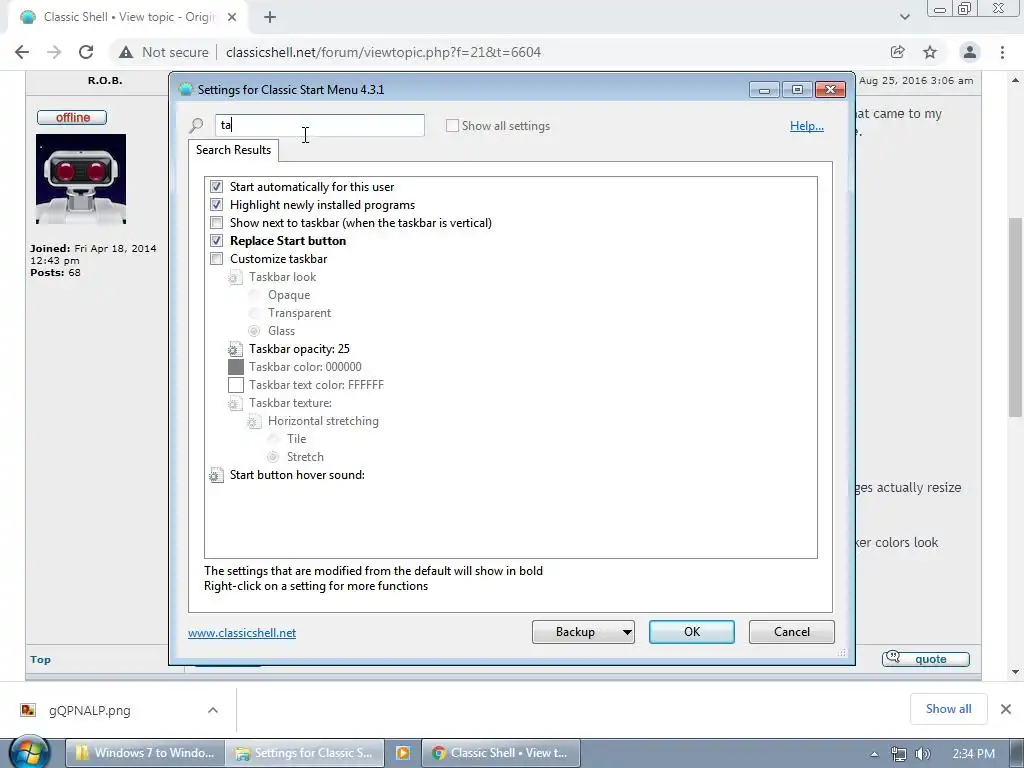Select the Stretch radio button

(x=273, y=457)
